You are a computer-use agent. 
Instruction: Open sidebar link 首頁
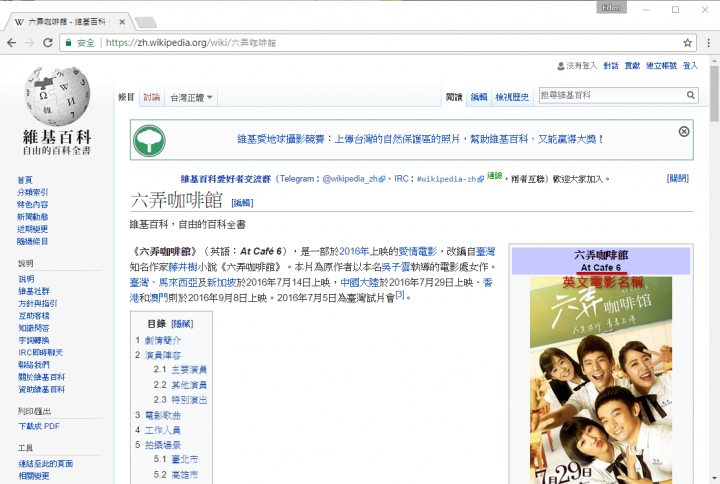25,180
